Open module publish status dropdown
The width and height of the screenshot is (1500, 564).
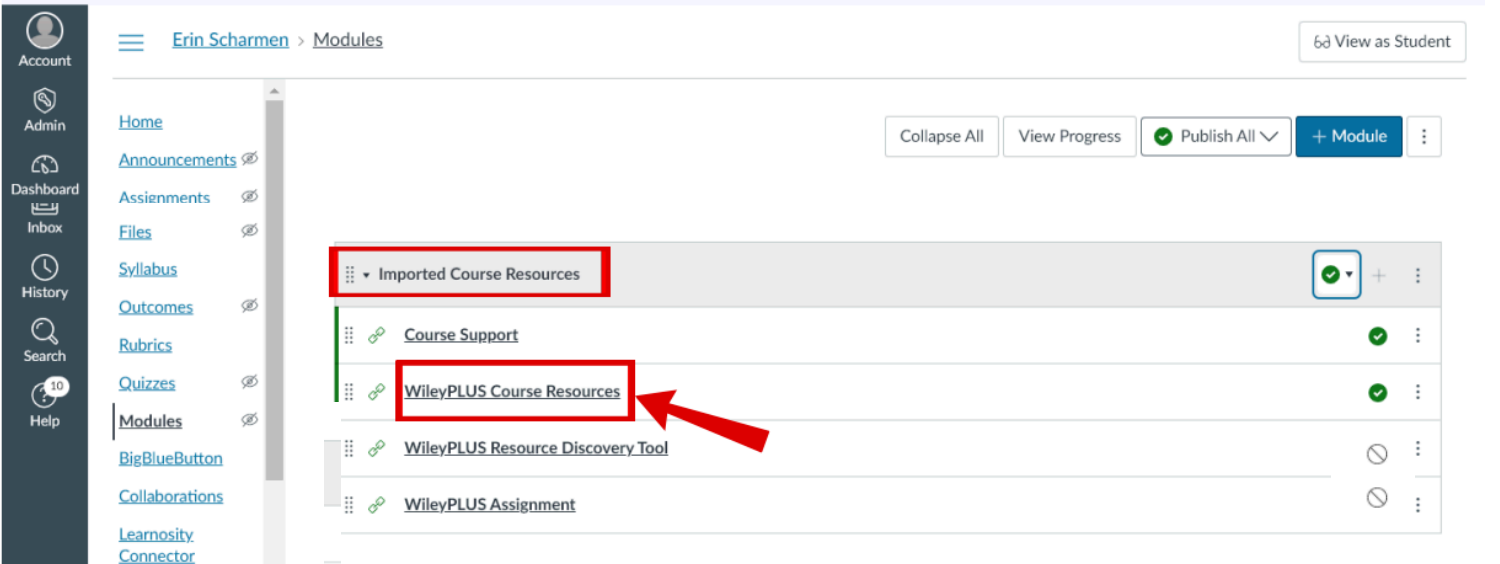pyautogui.click(x=1337, y=275)
